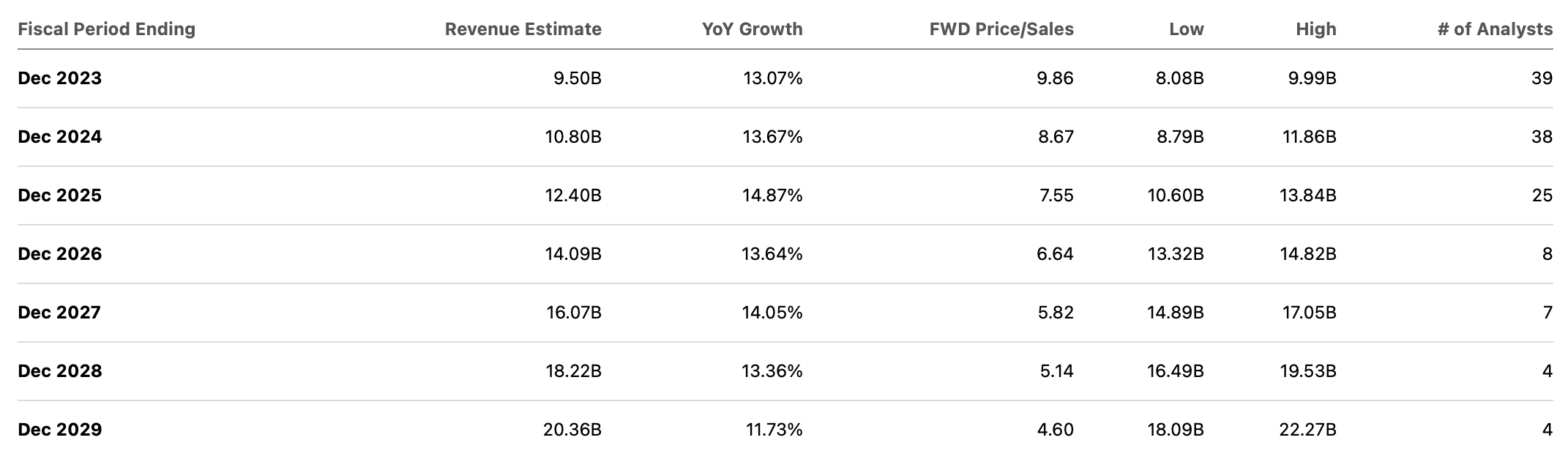Click the Revenue Estimate column header
The height and width of the screenshot is (451, 1568).
(523, 29)
